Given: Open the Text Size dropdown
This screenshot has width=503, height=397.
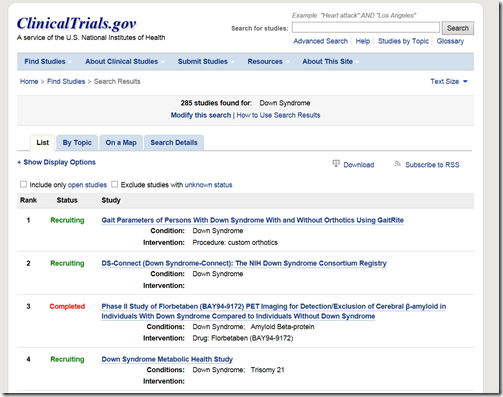Looking at the screenshot, I should tap(449, 82).
